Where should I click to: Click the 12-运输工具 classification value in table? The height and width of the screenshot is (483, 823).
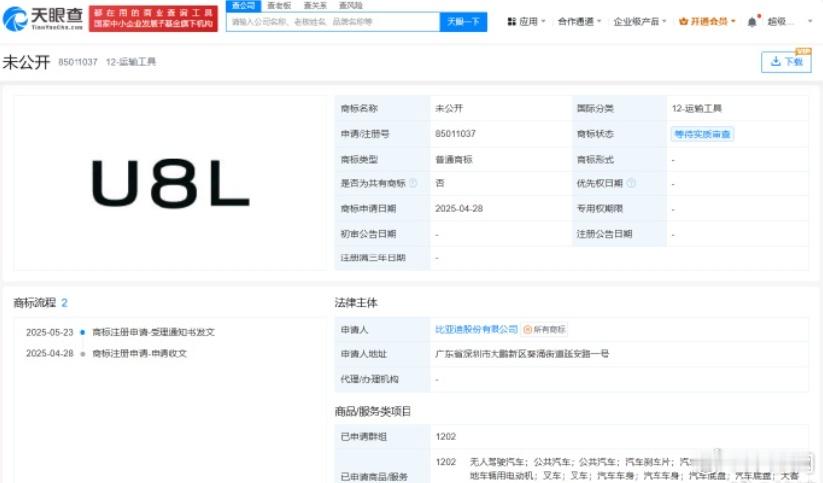coord(697,109)
